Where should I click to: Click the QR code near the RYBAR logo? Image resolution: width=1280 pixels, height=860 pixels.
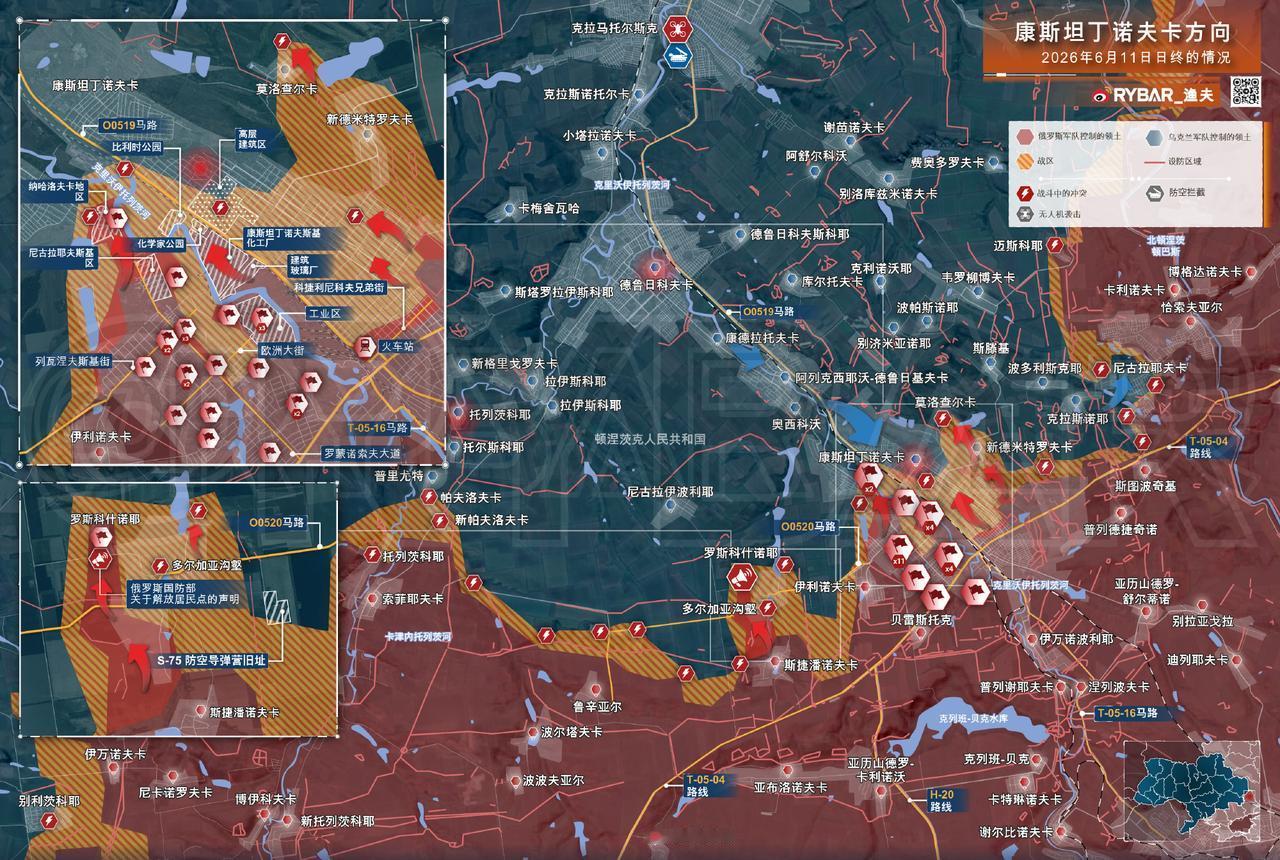[1246, 91]
